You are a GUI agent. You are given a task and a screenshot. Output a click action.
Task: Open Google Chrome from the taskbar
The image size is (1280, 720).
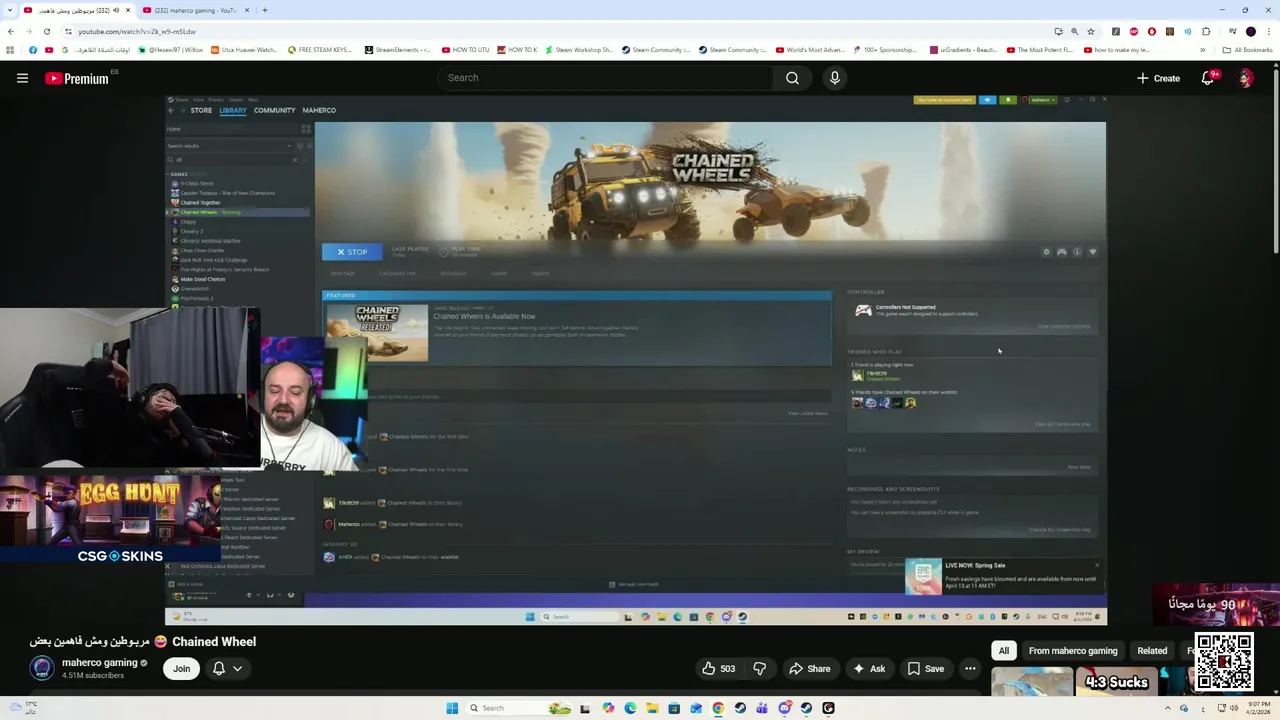pyautogui.click(x=718, y=708)
